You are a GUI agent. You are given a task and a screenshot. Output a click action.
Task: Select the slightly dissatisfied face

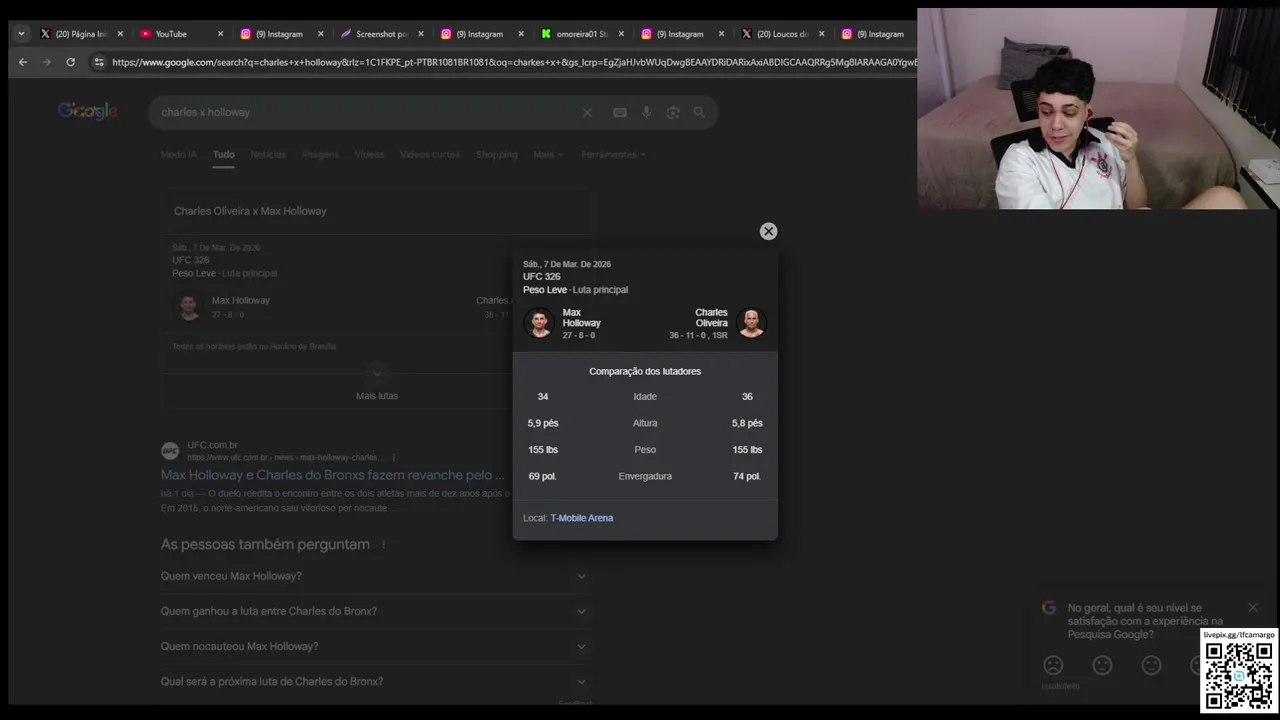(x=1102, y=665)
